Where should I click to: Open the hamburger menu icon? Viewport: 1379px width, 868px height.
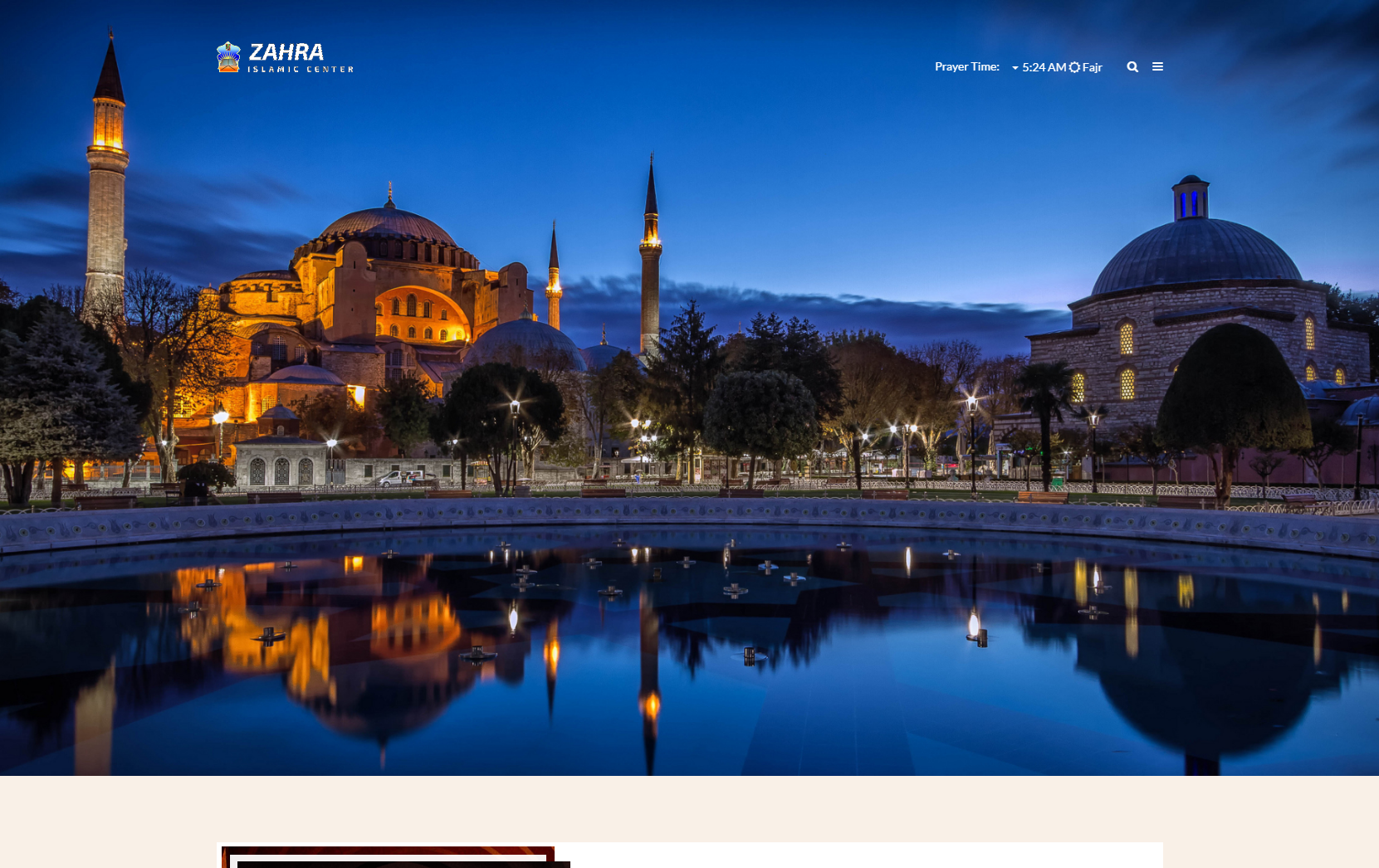click(x=1157, y=67)
